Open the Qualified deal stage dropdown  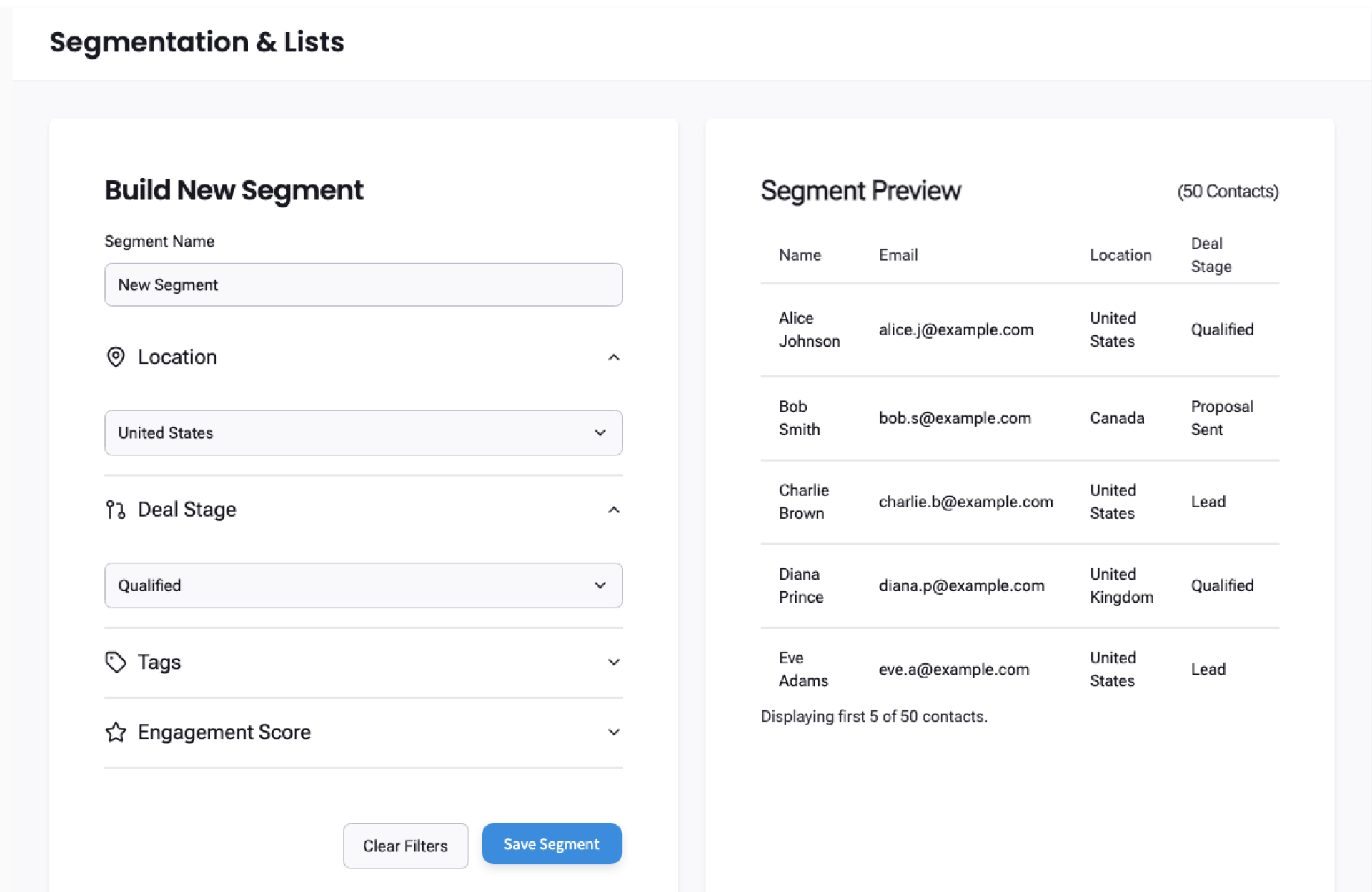point(363,585)
